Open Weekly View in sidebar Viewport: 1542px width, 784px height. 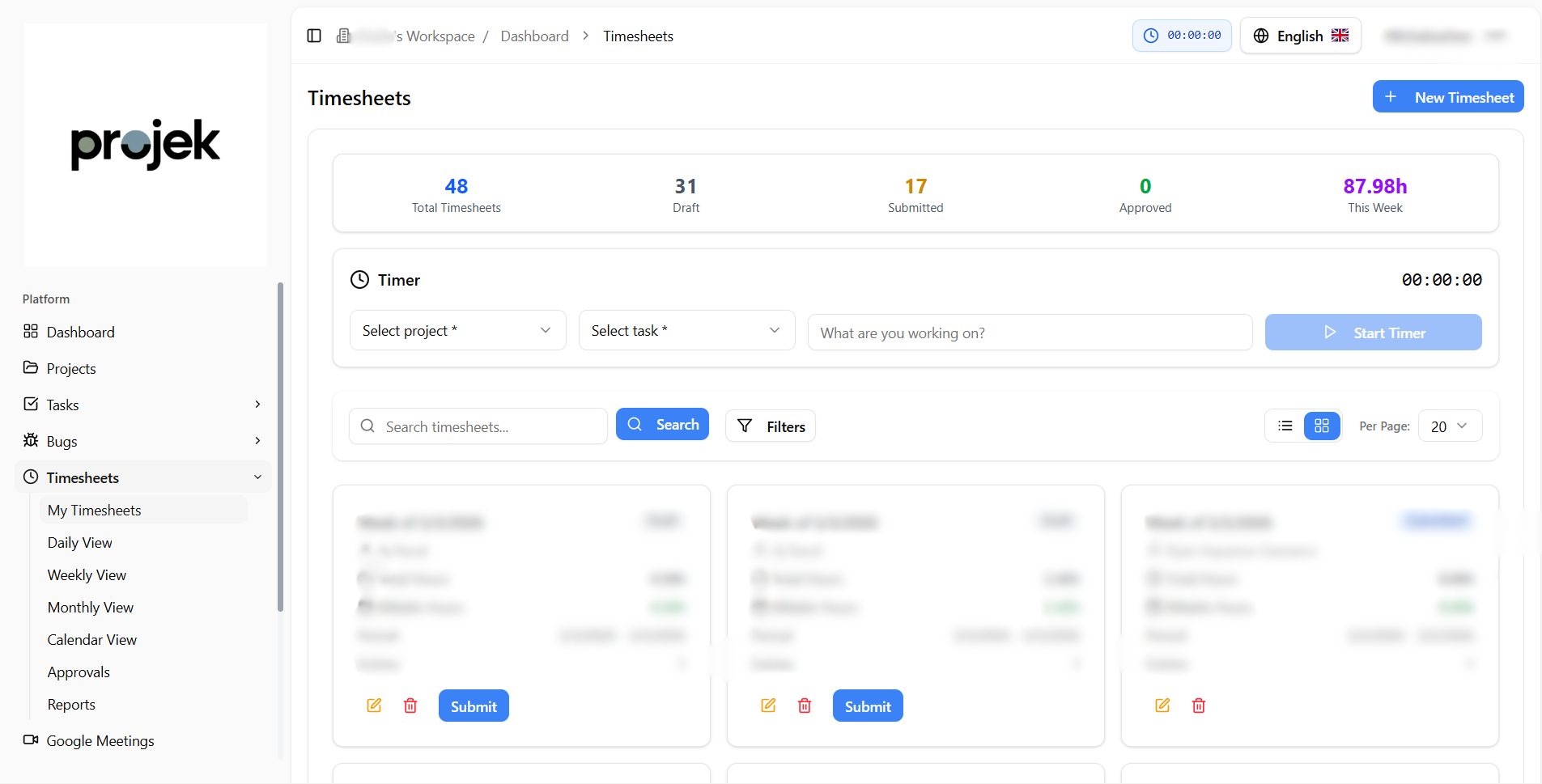87,575
